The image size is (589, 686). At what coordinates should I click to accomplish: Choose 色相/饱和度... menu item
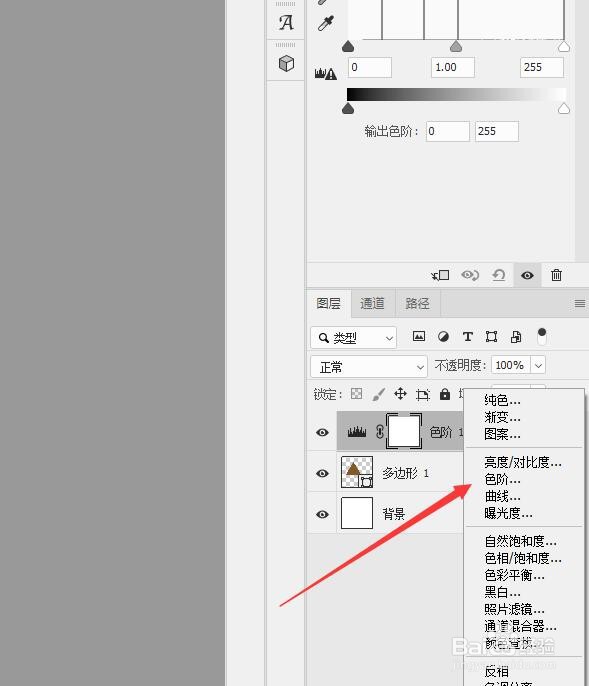[x=524, y=559]
